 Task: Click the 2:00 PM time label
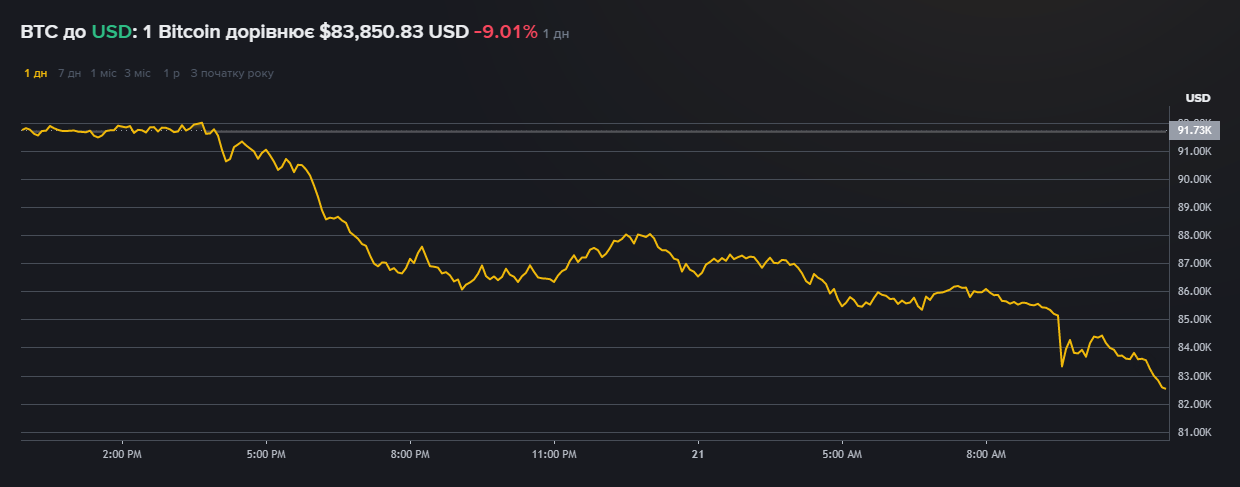tap(122, 454)
